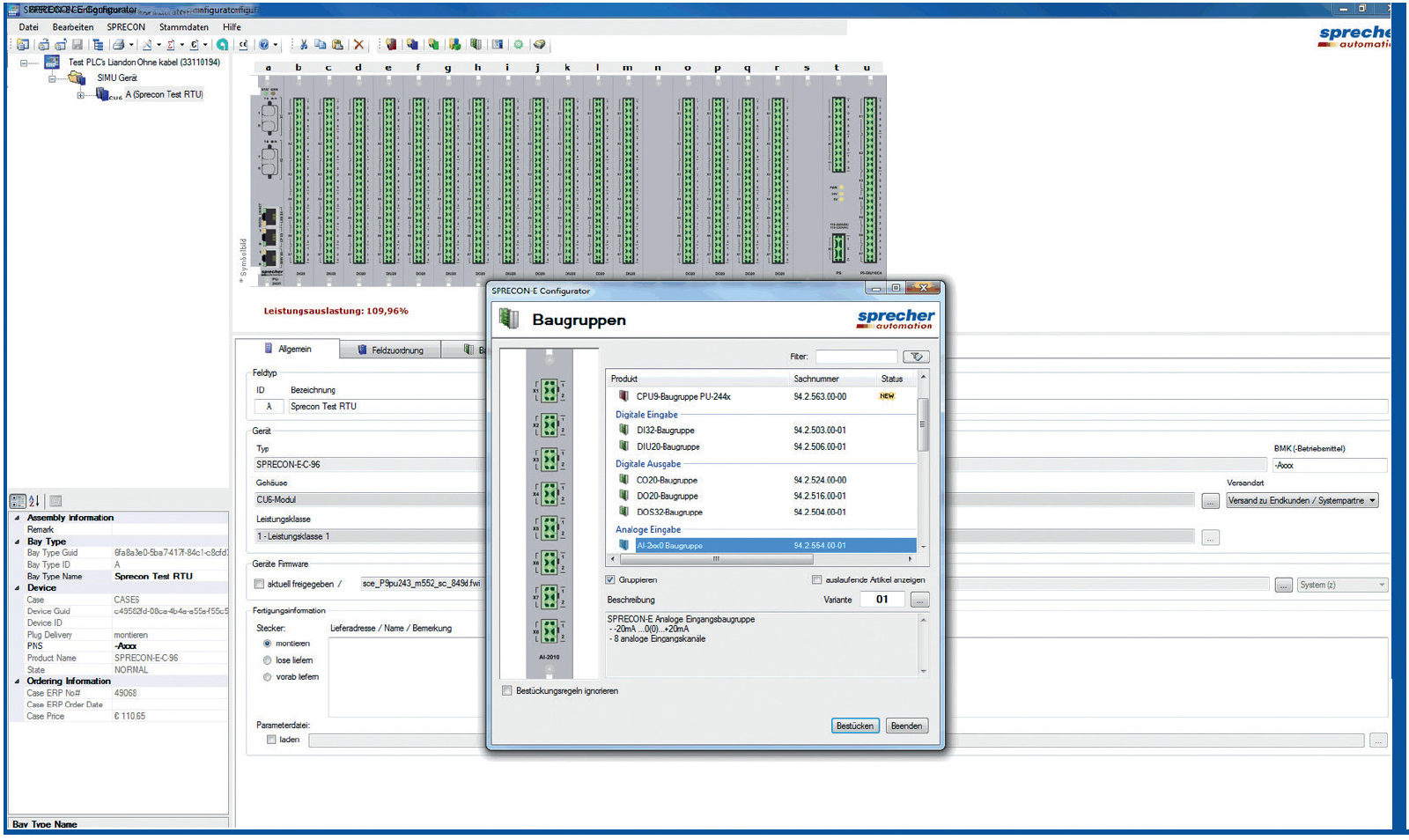Open the printer icon dropdown arrow
Viewport: 1409px width, 840px height.
tap(131, 44)
